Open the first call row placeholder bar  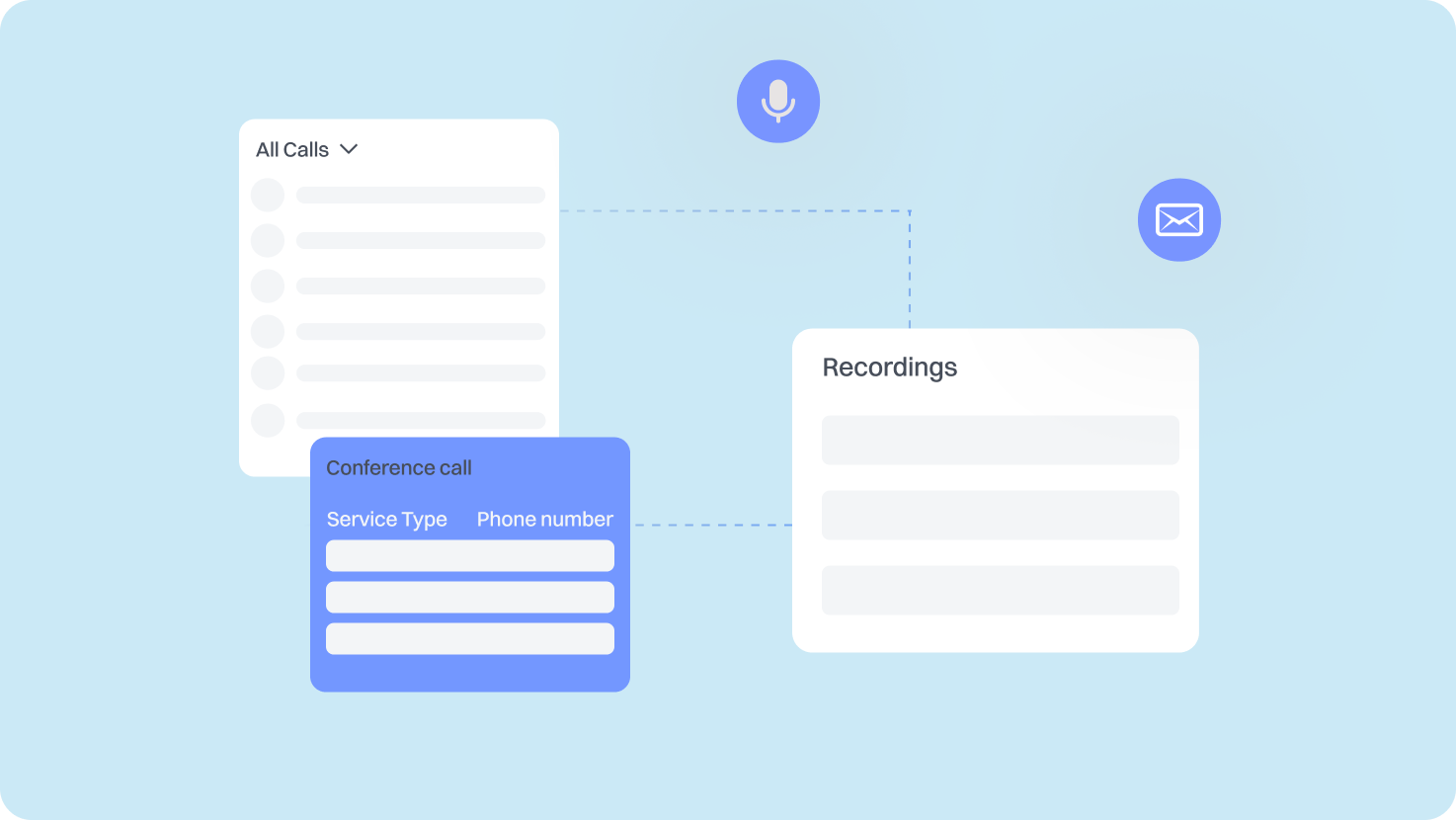421,195
